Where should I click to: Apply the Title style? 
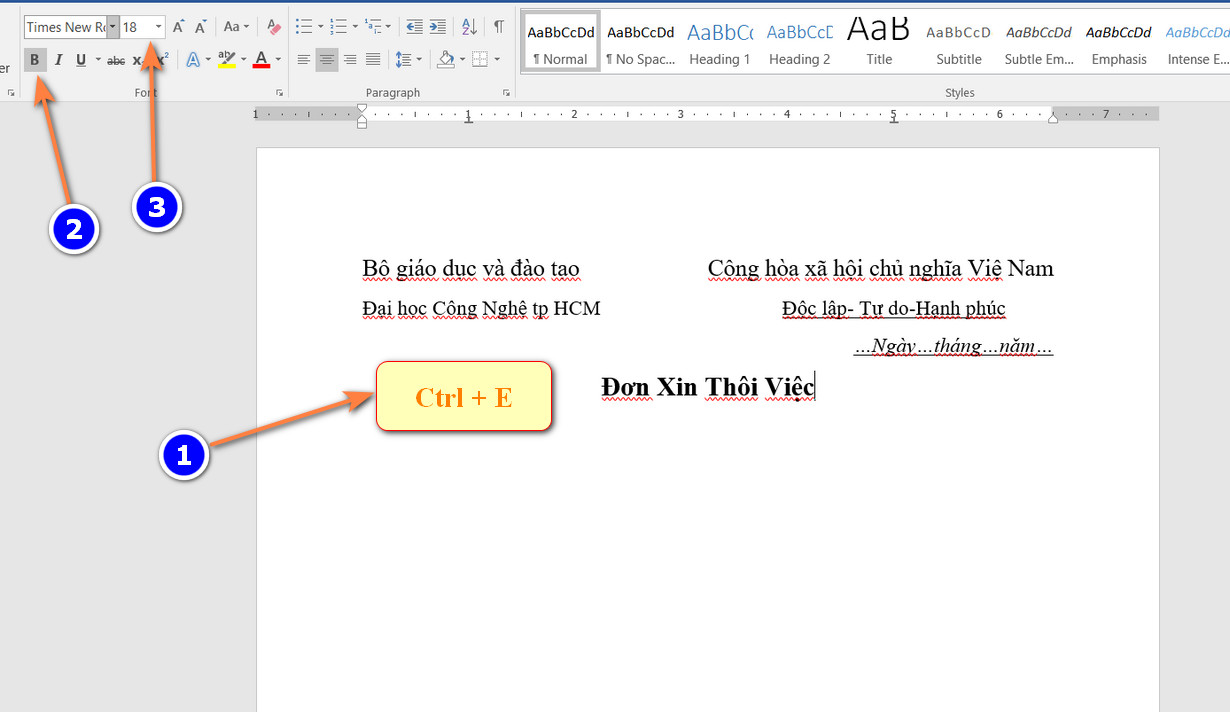tap(880, 40)
